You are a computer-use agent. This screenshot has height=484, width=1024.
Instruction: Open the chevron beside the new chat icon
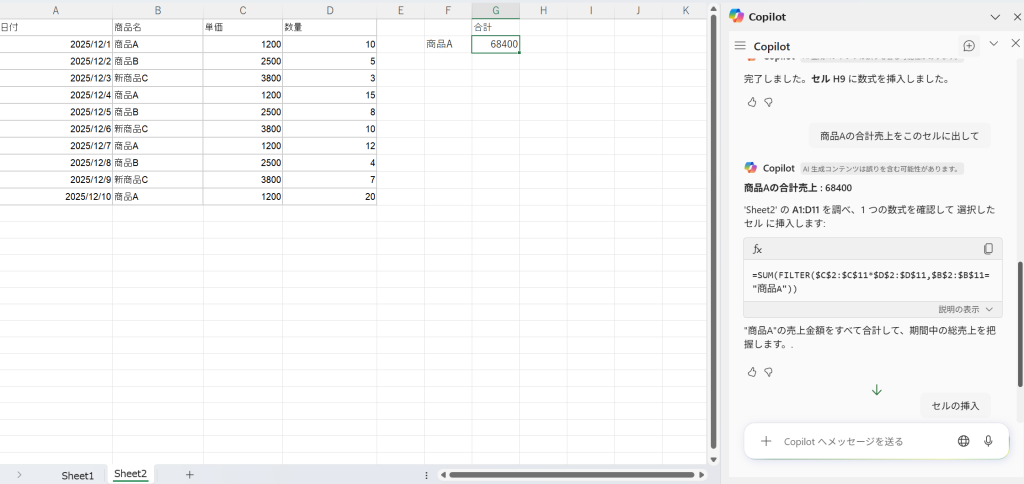993,45
